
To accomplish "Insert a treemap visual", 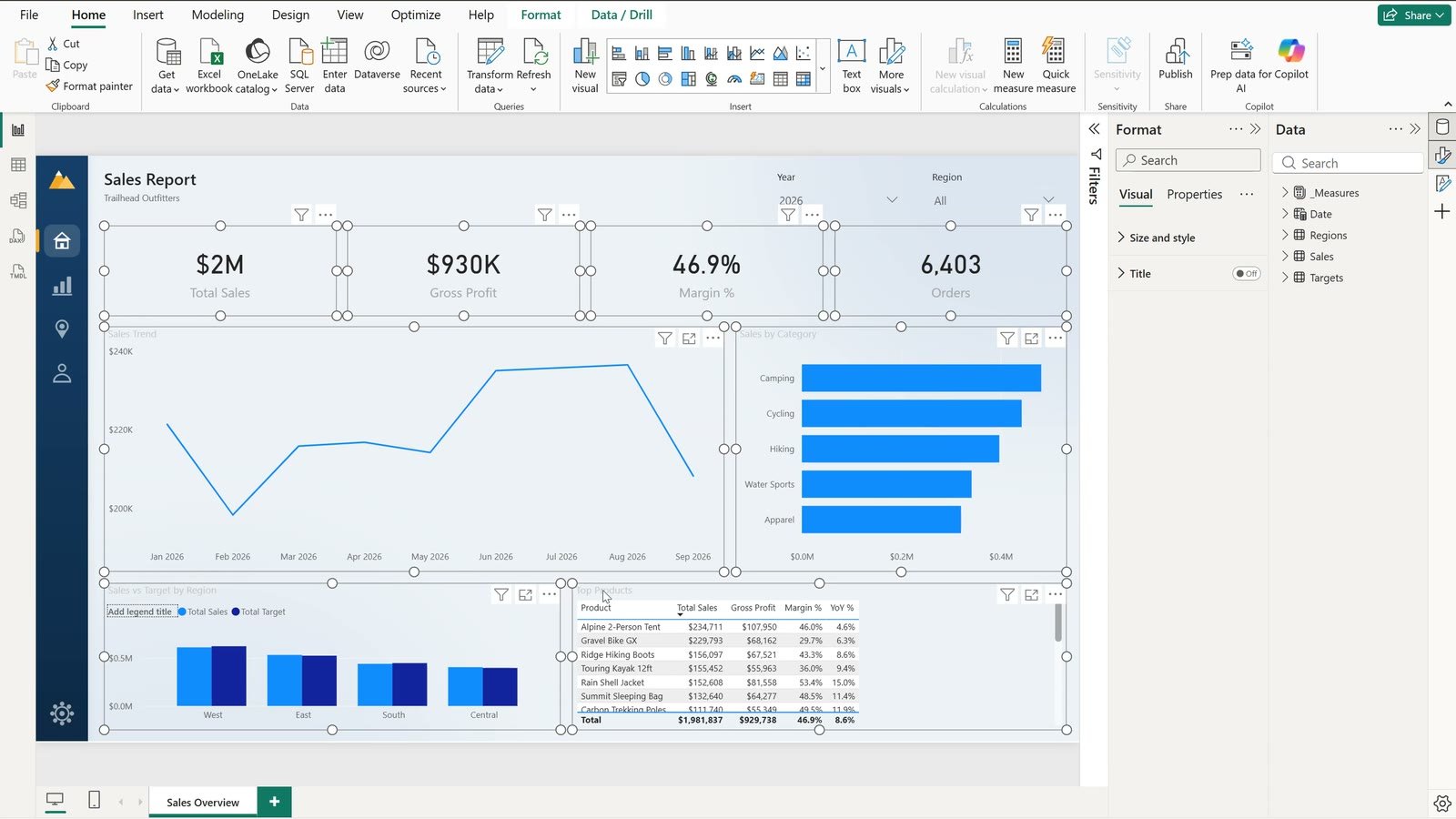I will pos(688,79).
